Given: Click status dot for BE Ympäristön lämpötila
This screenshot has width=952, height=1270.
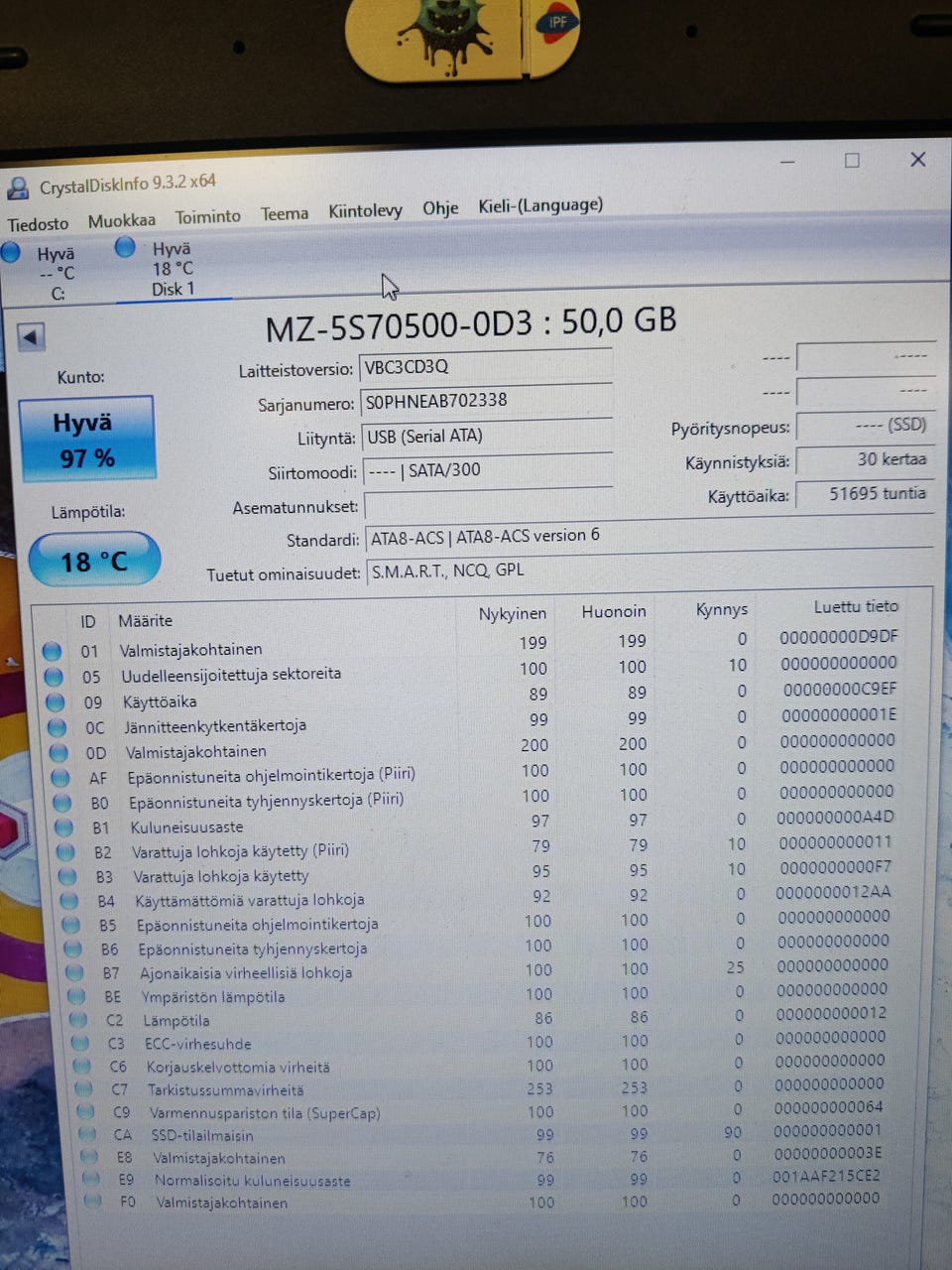Looking at the screenshot, I should coord(76,997).
